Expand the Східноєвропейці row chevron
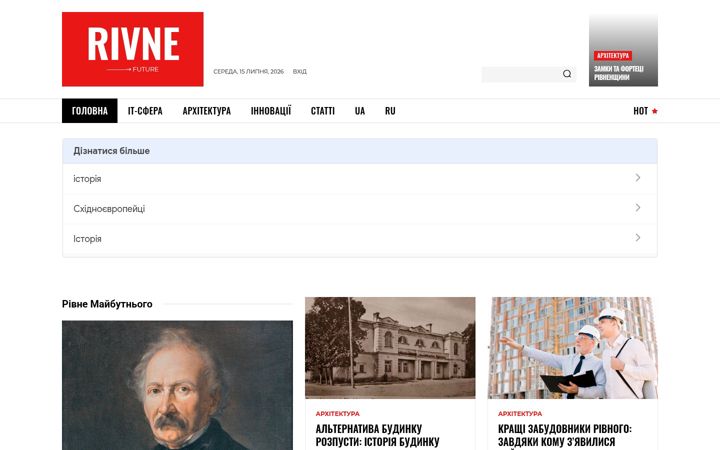The width and height of the screenshot is (720, 450). (638, 208)
